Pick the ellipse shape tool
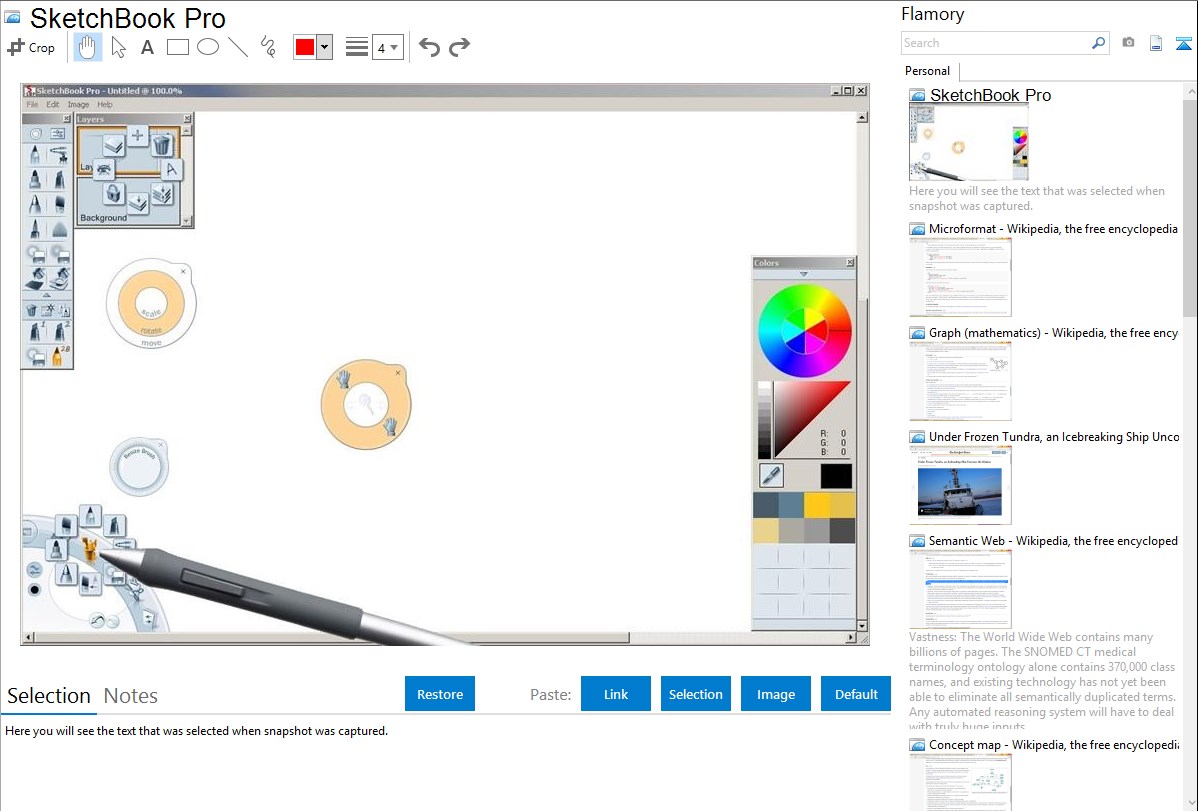This screenshot has height=811, width=1198. [208, 47]
